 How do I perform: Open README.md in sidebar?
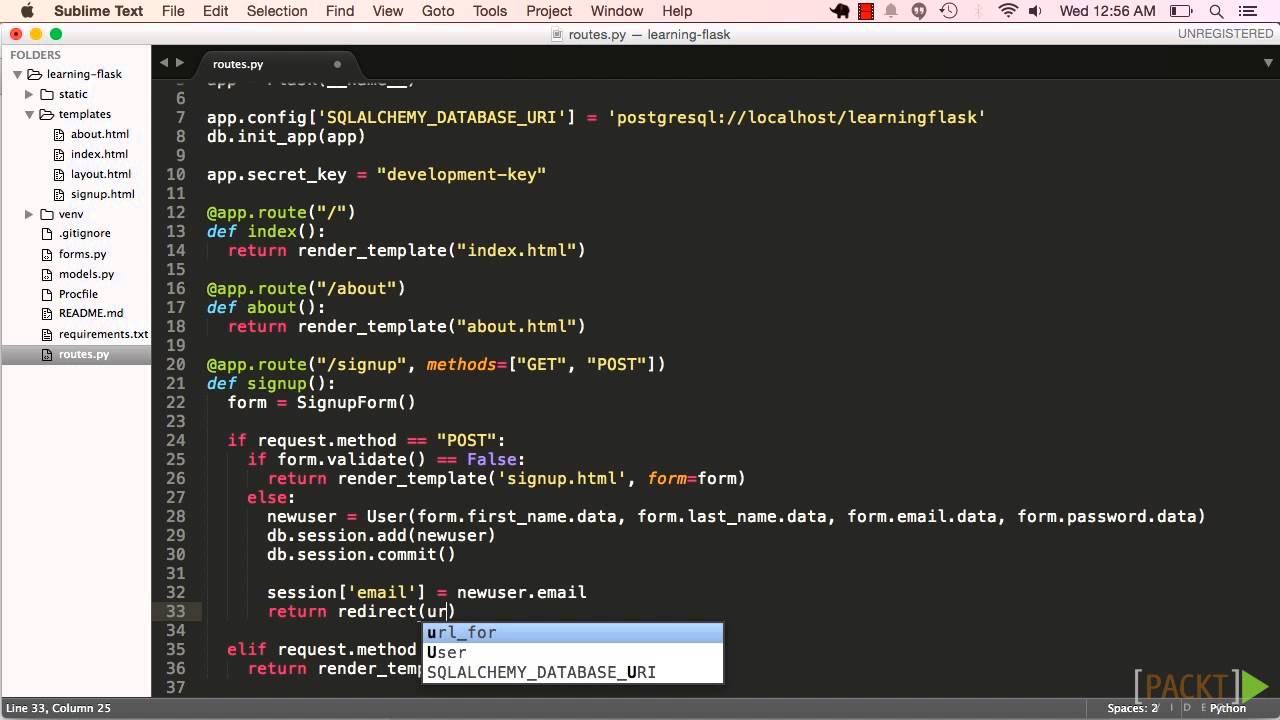tap(90, 314)
